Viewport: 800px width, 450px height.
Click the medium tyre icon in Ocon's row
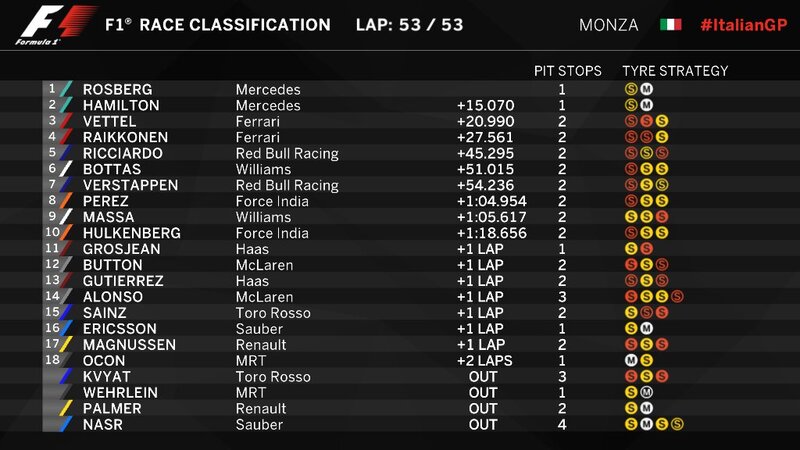[x=631, y=361]
